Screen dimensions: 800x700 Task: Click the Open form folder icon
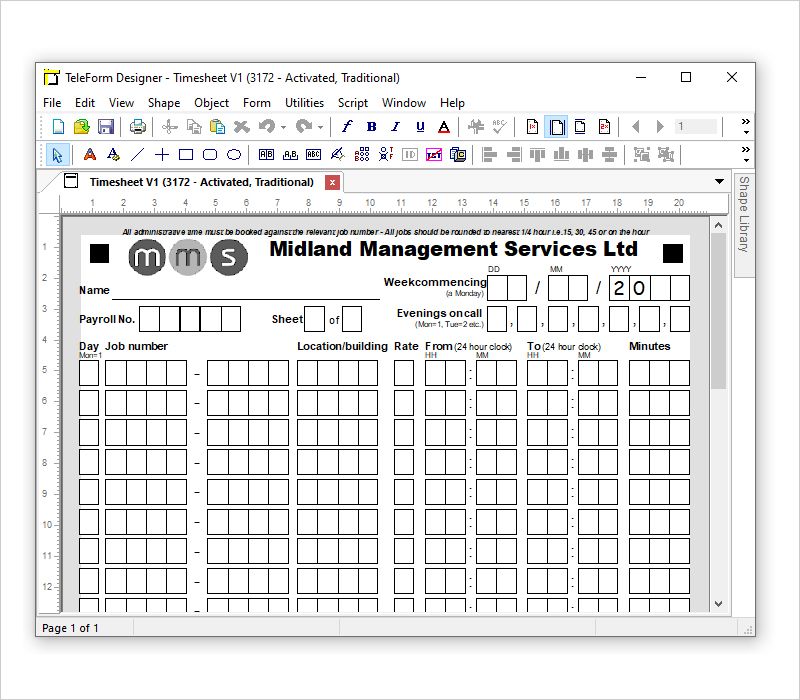tap(82, 127)
